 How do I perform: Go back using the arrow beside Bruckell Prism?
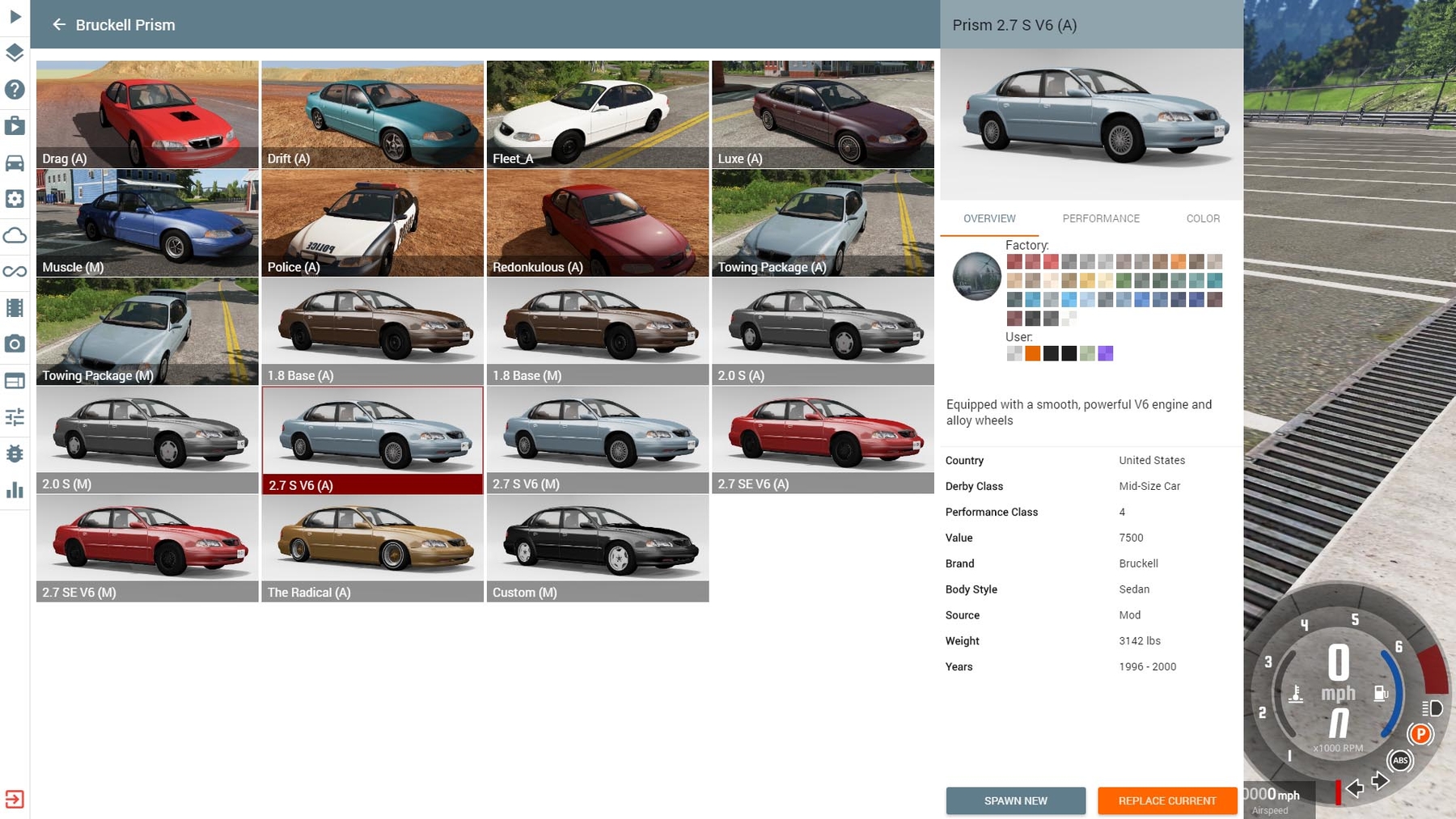(58, 25)
